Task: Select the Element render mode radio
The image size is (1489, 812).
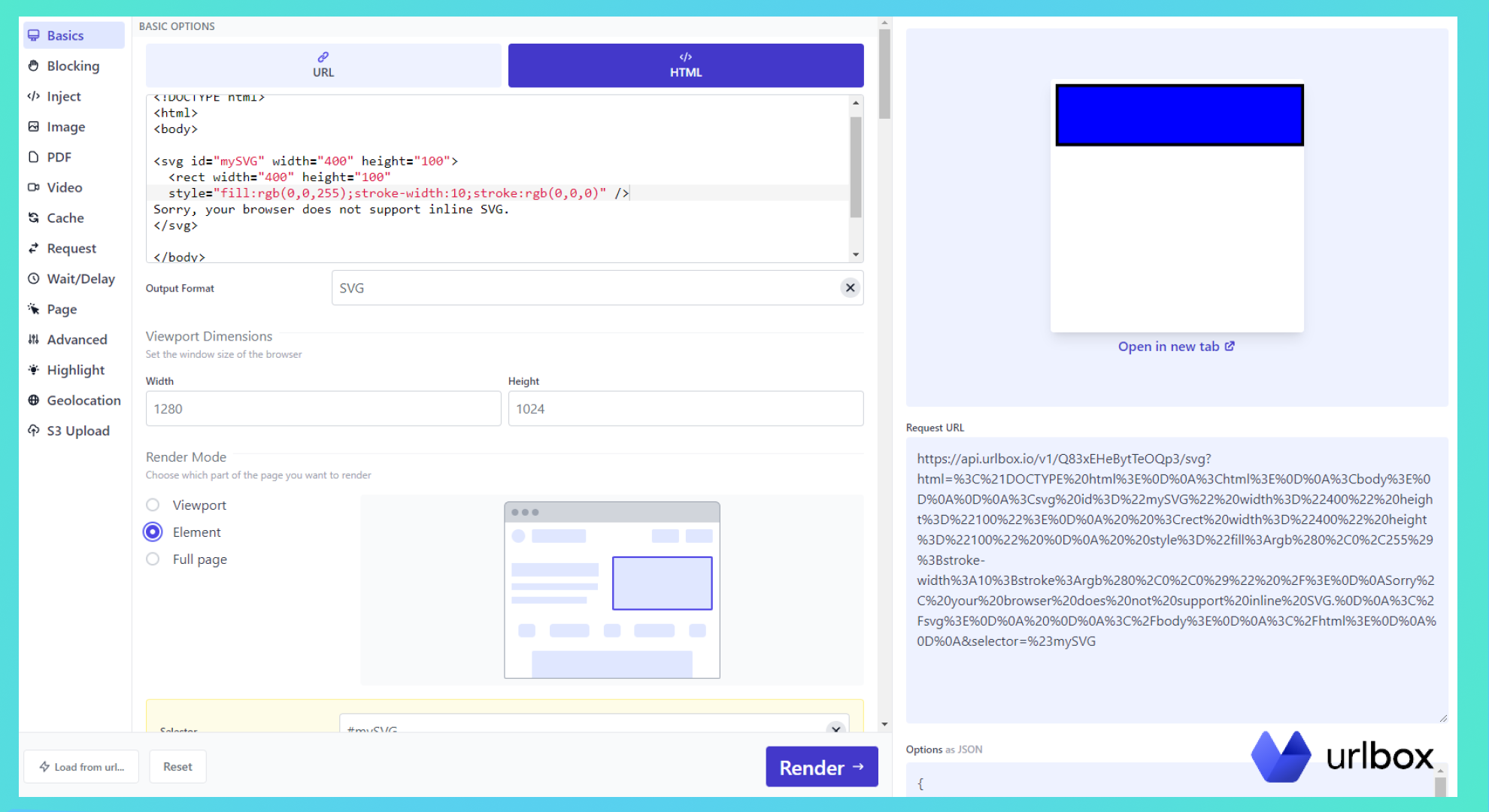Action: 153,532
